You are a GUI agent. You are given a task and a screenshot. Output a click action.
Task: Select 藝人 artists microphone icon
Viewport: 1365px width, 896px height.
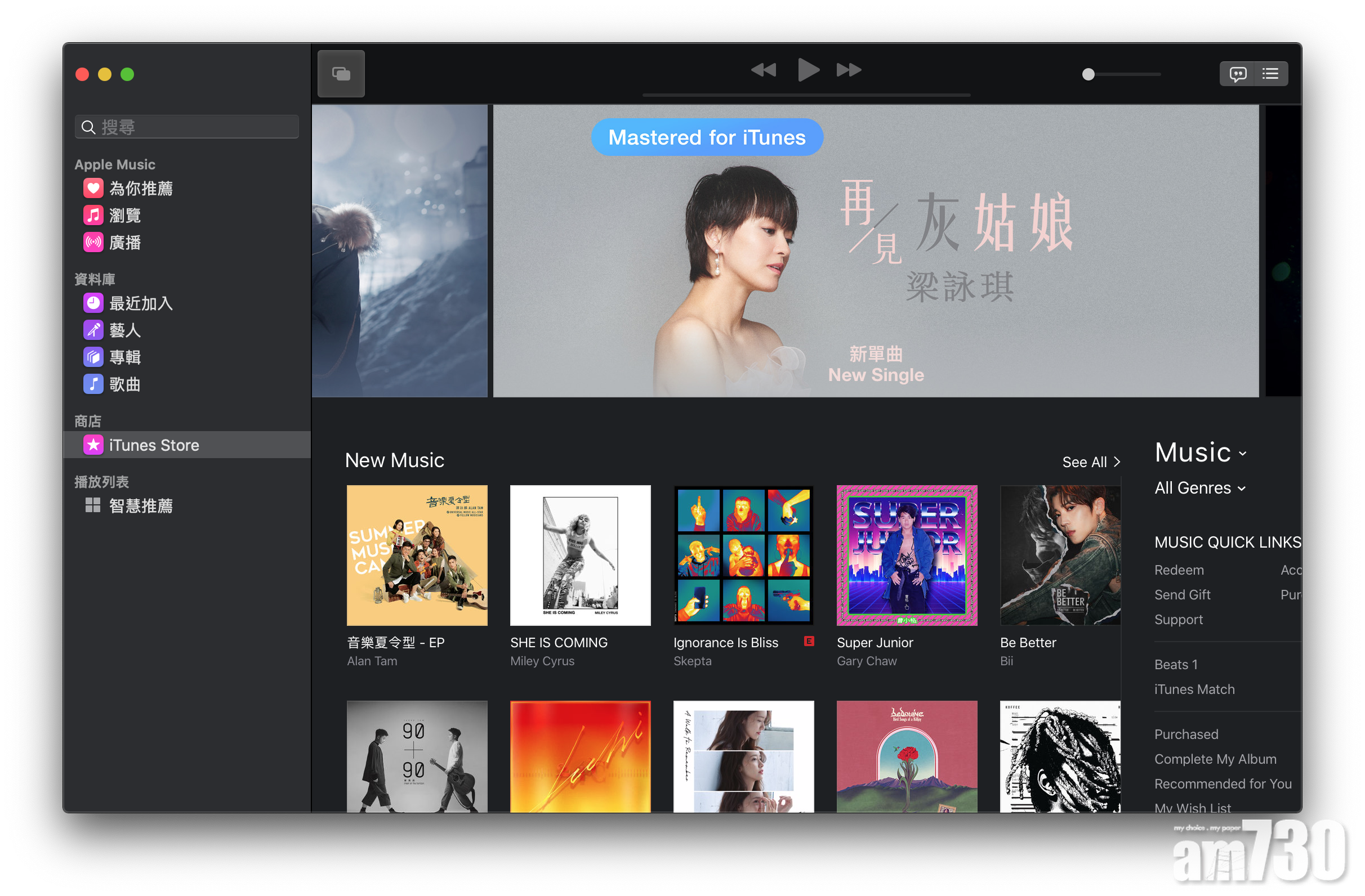coord(93,330)
